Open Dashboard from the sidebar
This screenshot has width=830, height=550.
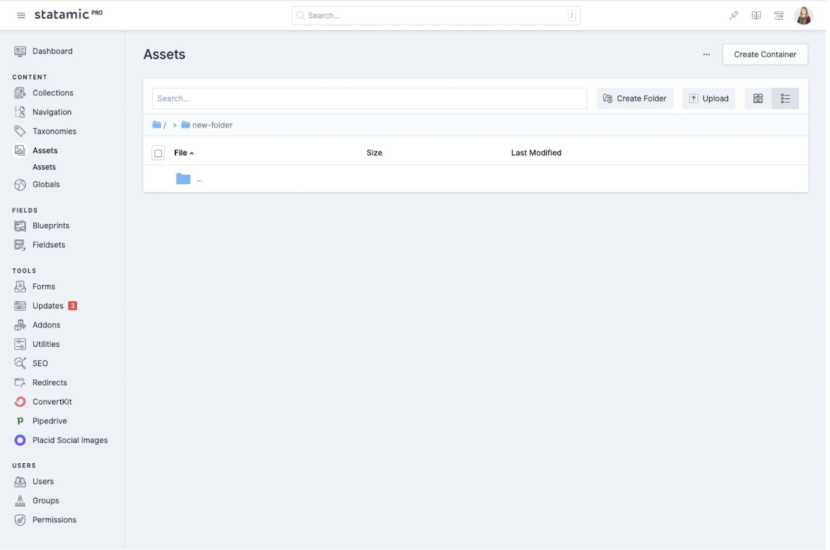pyautogui.click(x=52, y=51)
